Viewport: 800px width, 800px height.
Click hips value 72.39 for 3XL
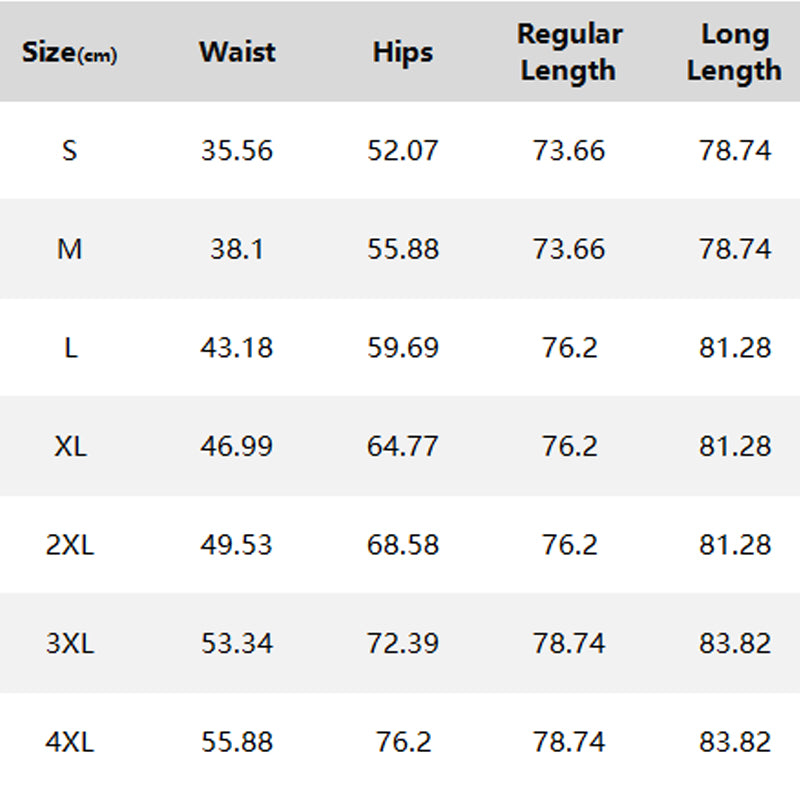[x=403, y=643]
